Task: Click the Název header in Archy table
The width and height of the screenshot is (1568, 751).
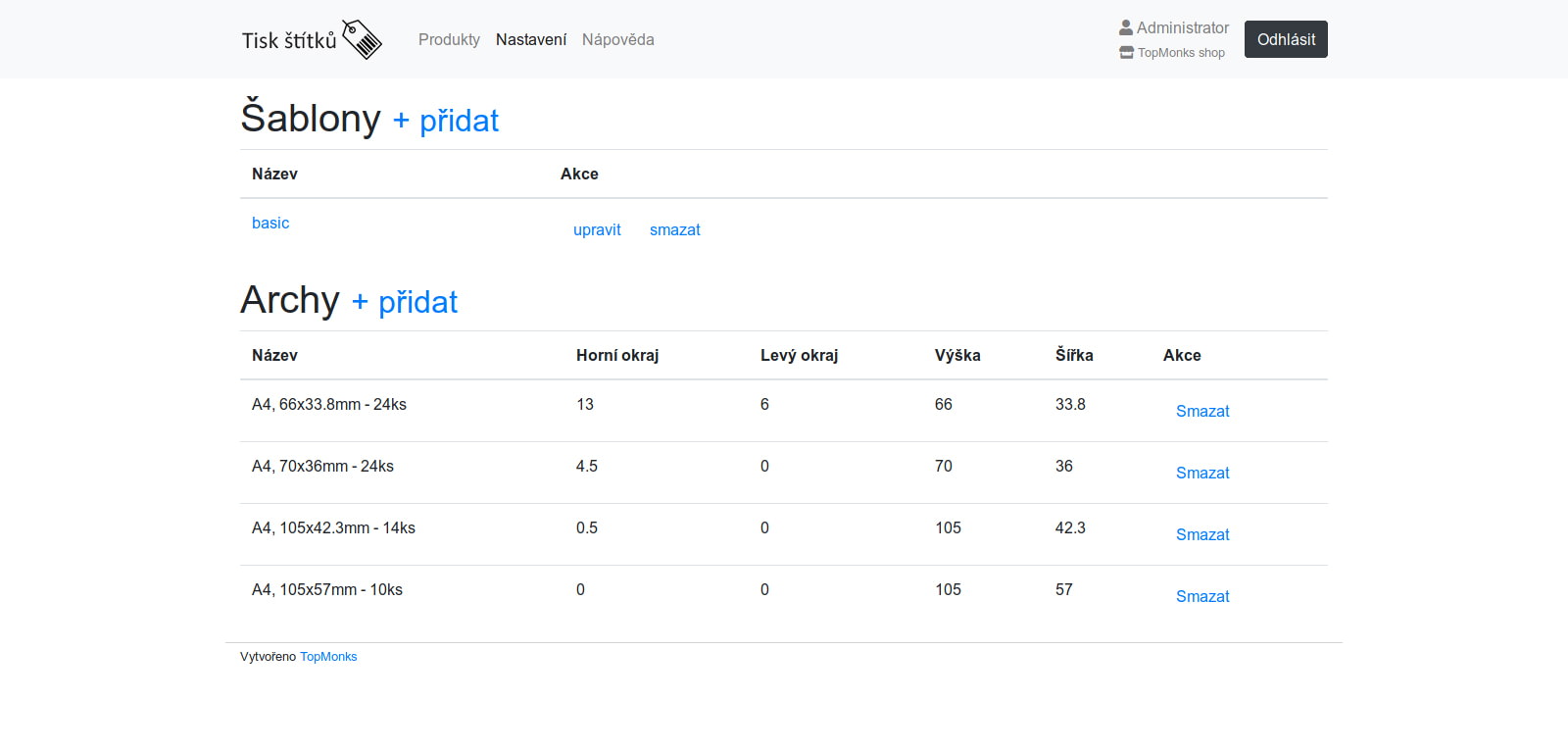Action: tap(274, 355)
